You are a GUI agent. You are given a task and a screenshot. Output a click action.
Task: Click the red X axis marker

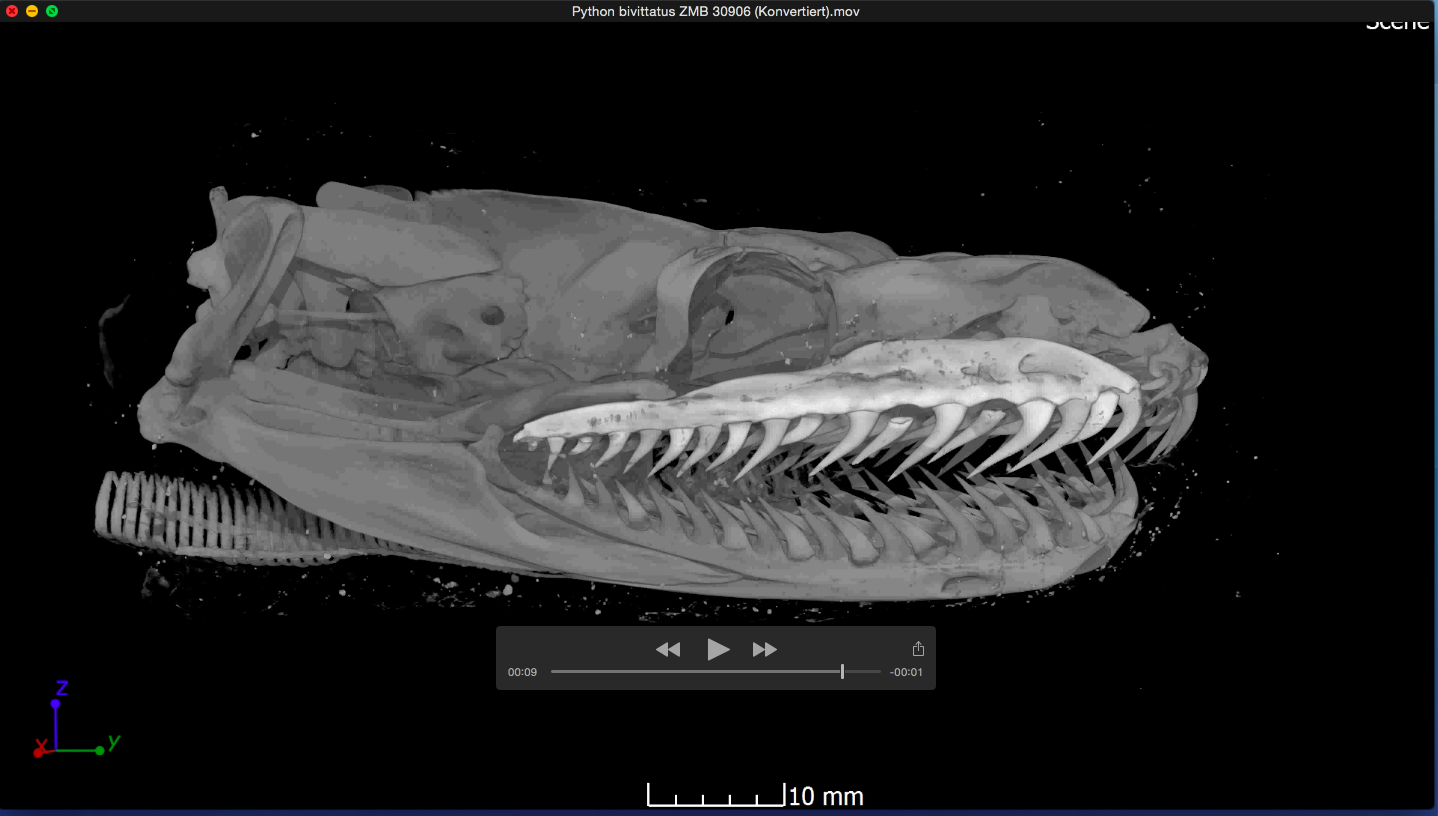click(x=40, y=748)
